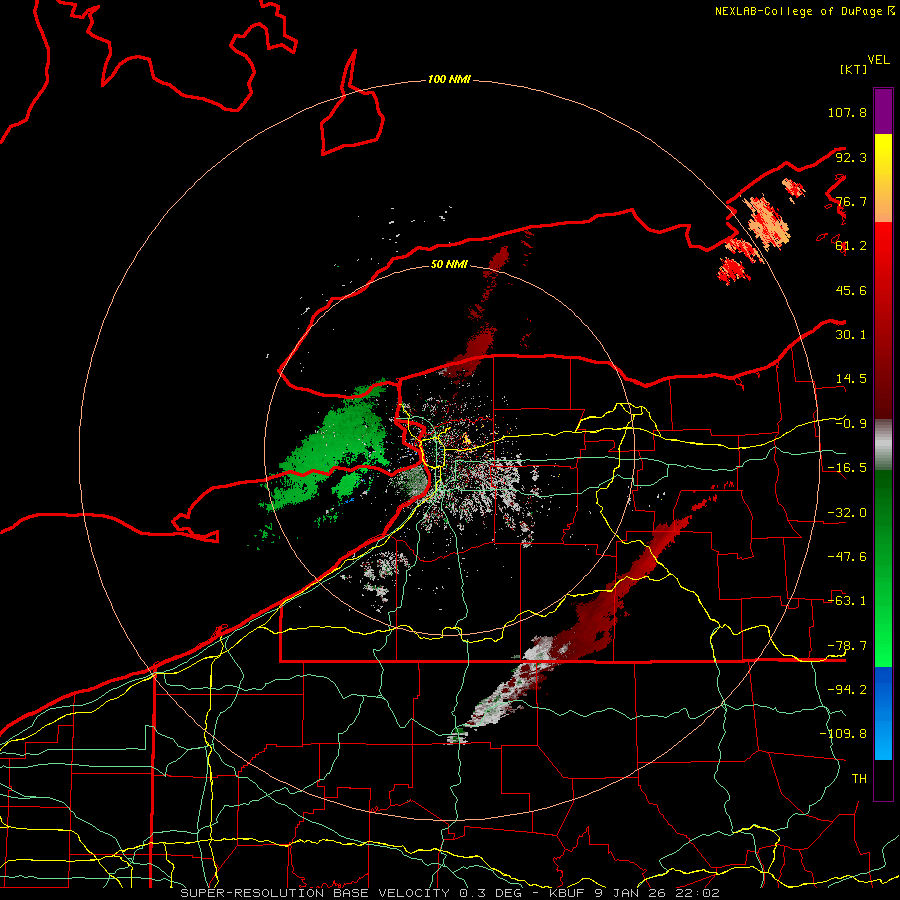
Task: Click the 45.6 velocity scale value
Action: pos(851,290)
